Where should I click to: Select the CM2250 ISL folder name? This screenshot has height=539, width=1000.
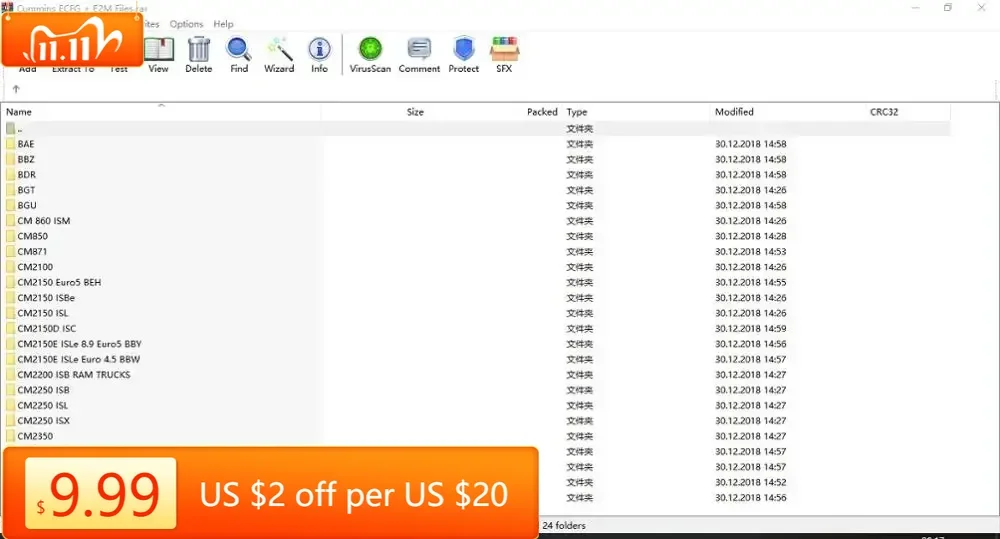(43, 405)
